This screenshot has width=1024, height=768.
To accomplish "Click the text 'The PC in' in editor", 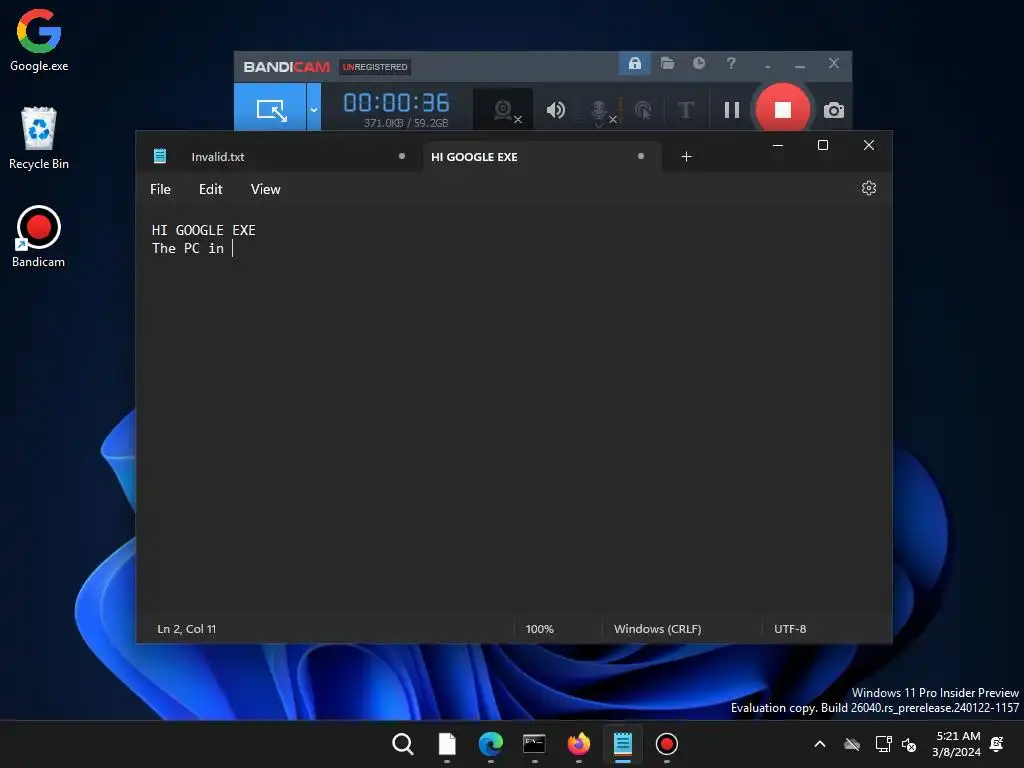I will point(188,248).
